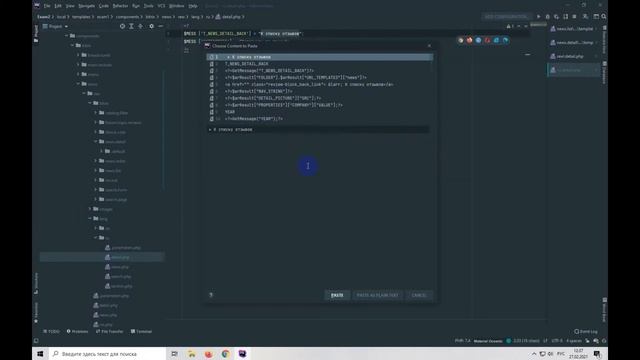Open Add Configuration selector
The width and height of the screenshot is (640, 360).
[x=506, y=17]
